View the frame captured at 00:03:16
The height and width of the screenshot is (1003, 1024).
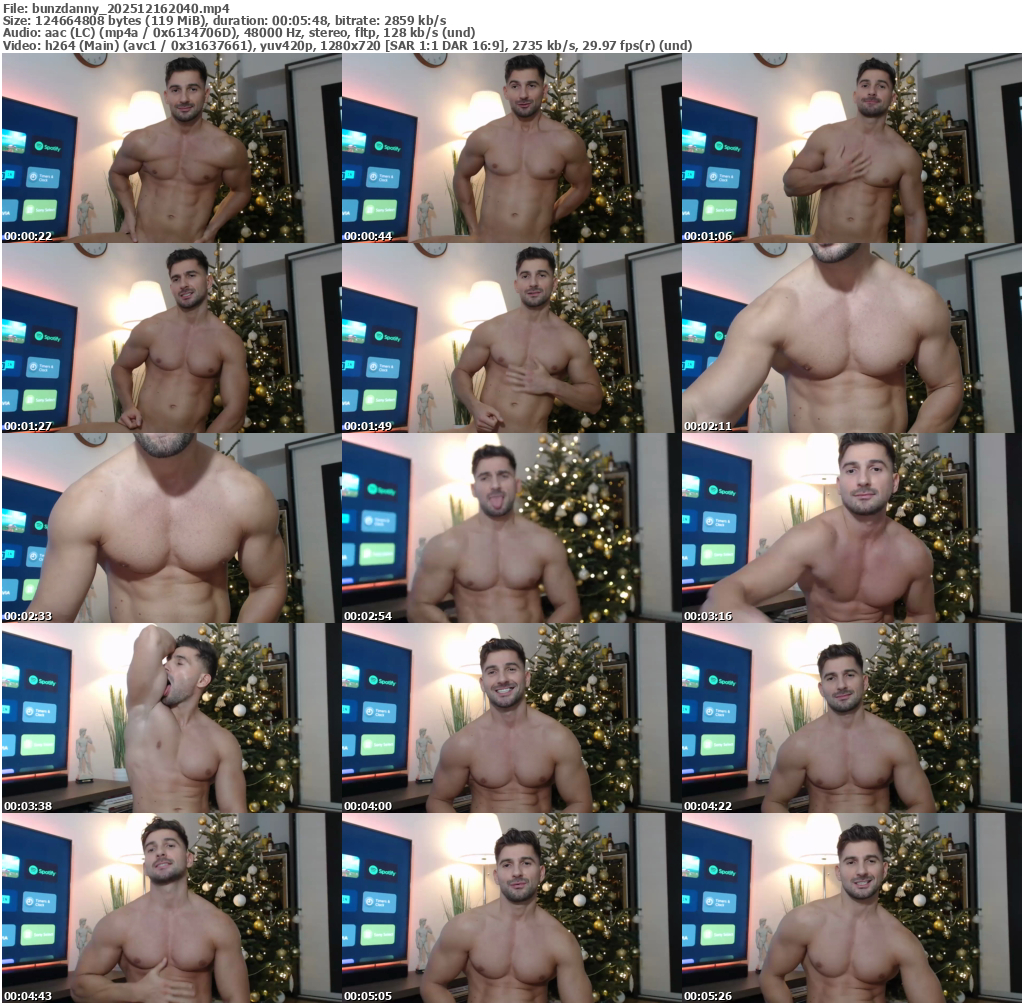pyautogui.click(x=852, y=528)
